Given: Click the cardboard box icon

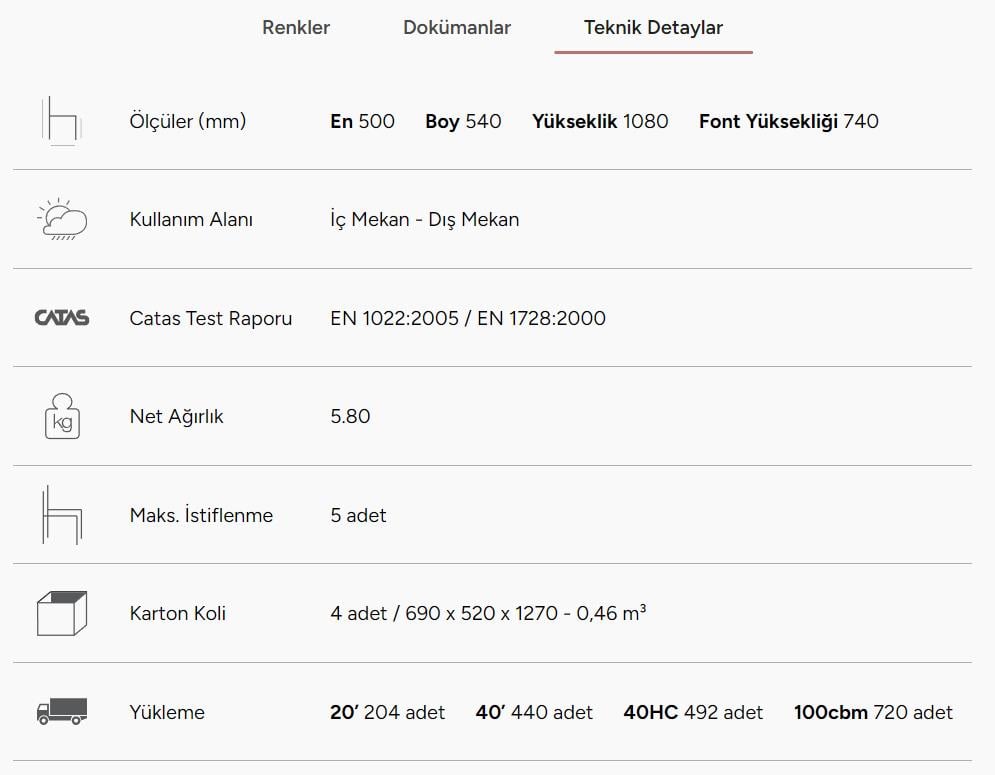Looking at the screenshot, I should point(62,613).
